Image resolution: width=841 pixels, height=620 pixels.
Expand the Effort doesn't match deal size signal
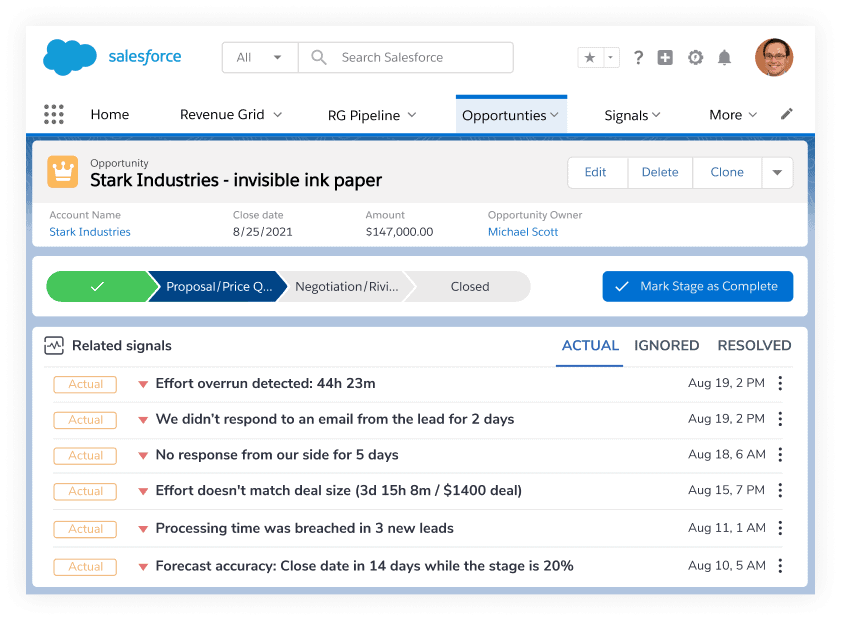click(143, 491)
